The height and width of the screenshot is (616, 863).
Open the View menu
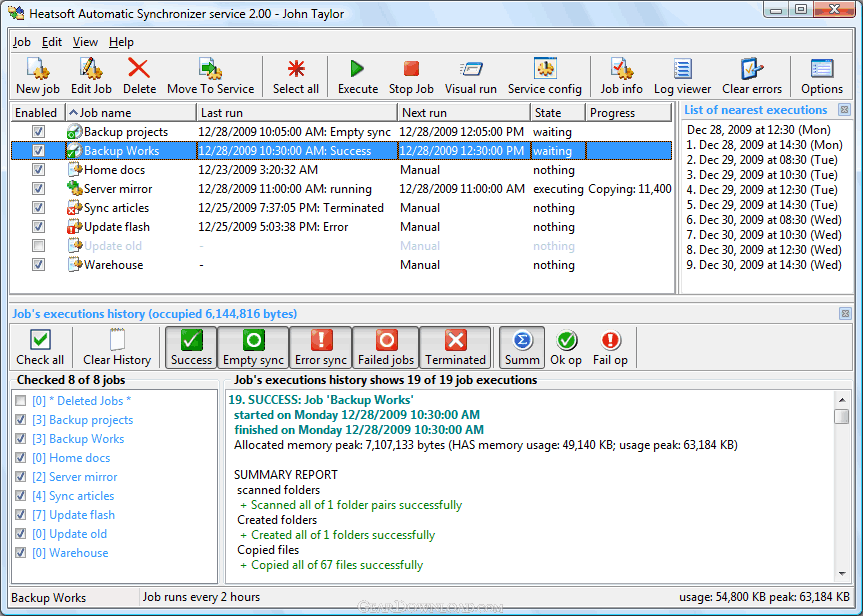pyautogui.click(x=85, y=42)
